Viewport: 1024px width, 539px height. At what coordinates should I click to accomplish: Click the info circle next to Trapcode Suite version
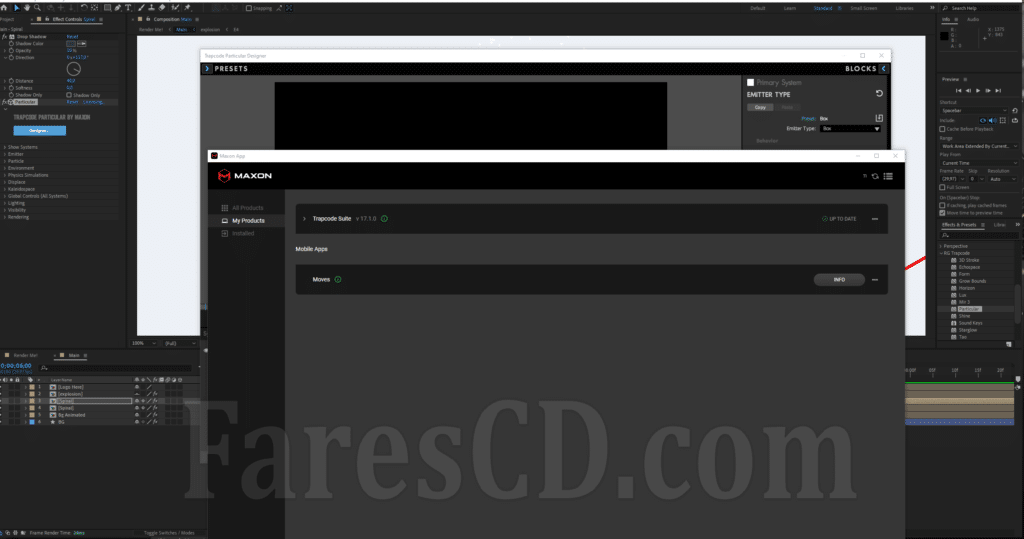[384, 219]
